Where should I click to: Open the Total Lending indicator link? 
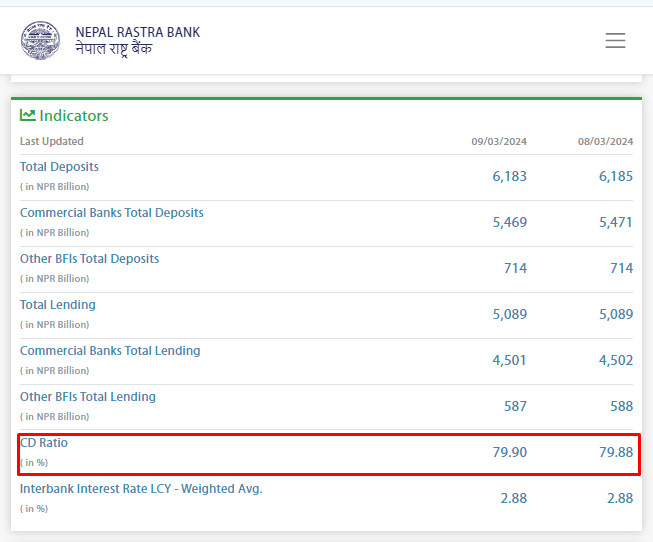(x=58, y=305)
